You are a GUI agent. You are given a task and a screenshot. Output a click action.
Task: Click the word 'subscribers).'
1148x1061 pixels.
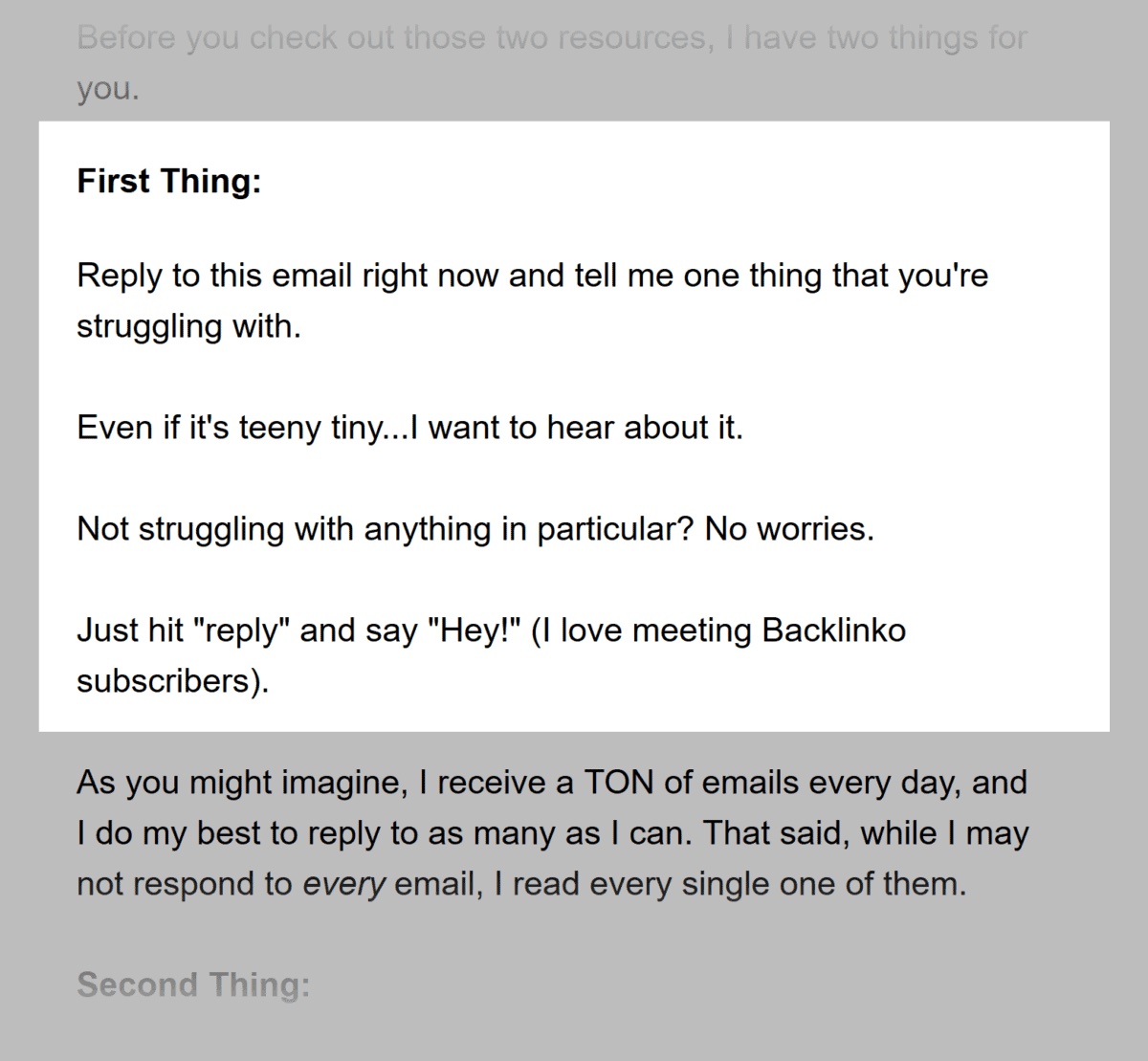click(x=173, y=681)
